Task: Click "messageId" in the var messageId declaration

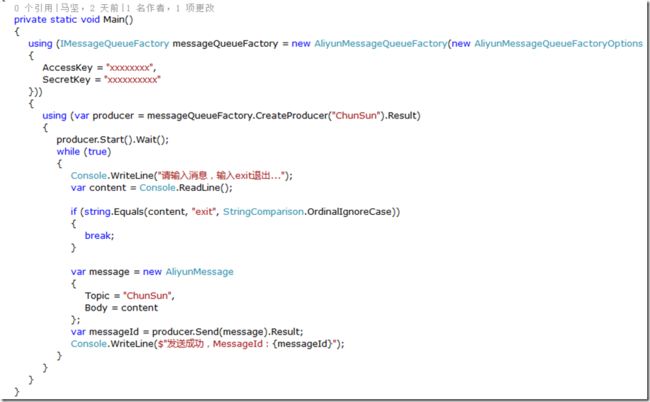Action: (x=114, y=332)
